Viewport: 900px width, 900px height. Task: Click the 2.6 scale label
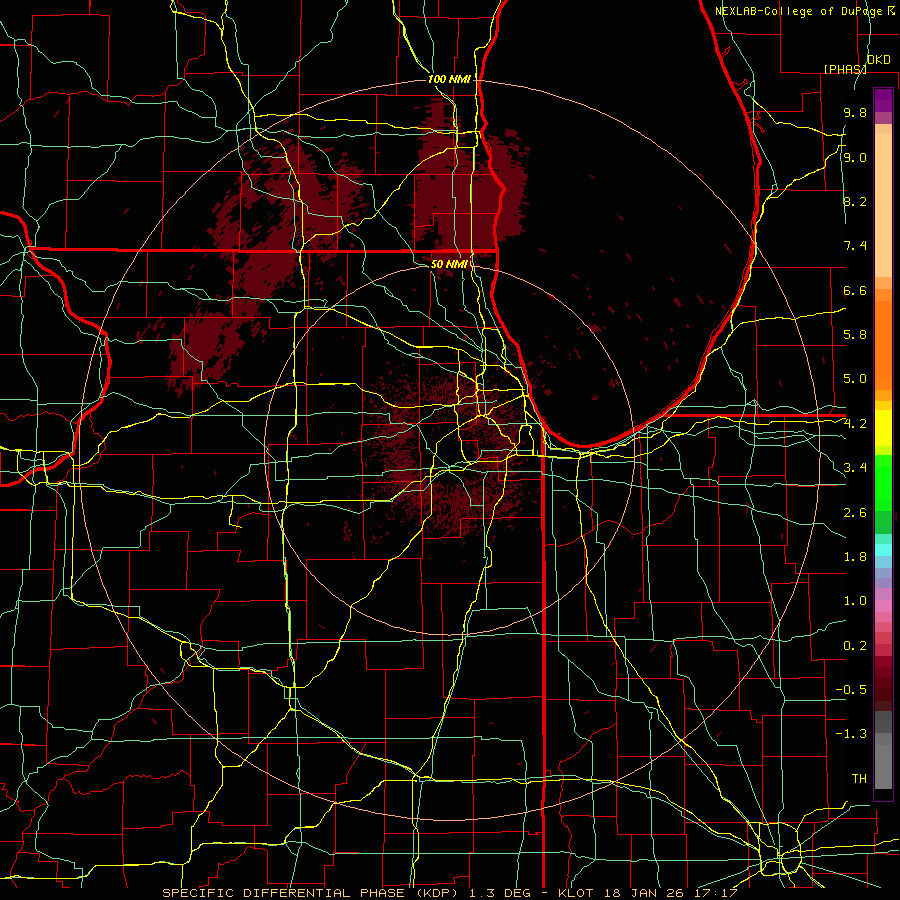(x=855, y=512)
